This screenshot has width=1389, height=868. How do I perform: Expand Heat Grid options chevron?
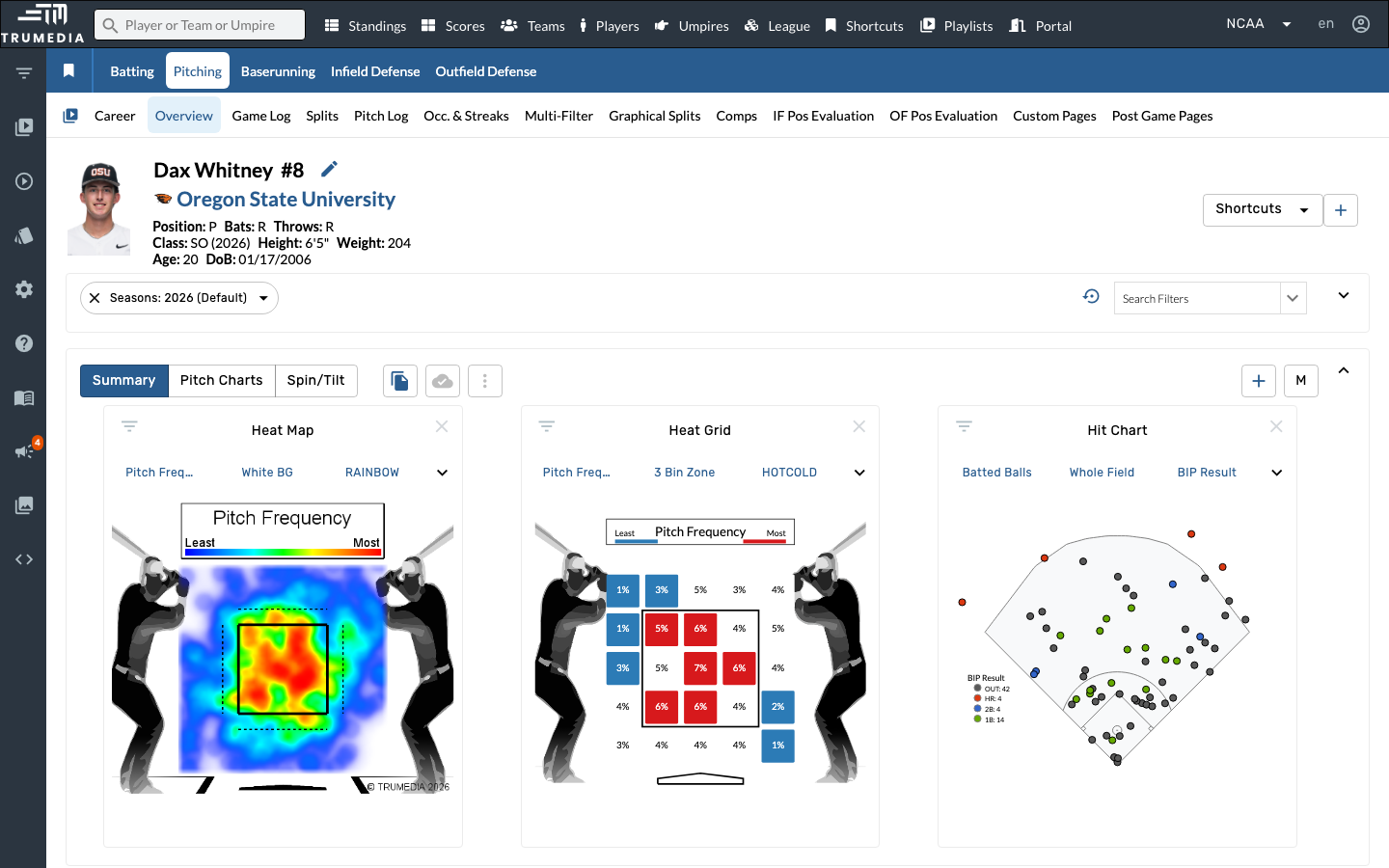click(859, 473)
